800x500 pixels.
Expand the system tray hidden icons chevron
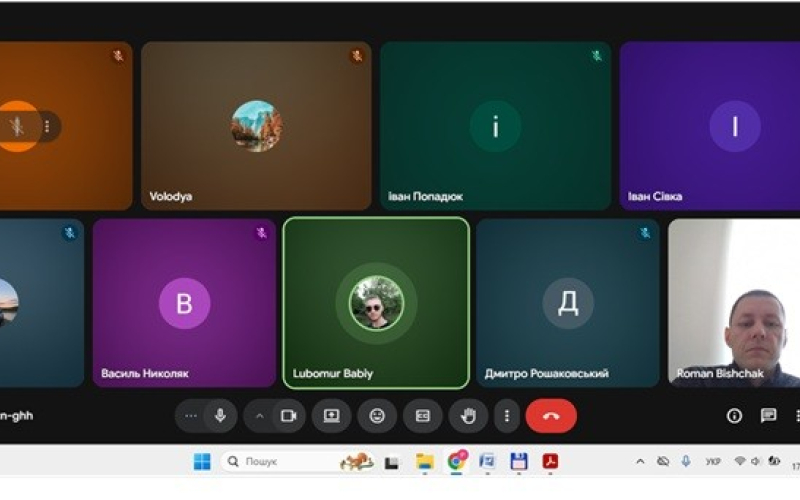tap(640, 461)
